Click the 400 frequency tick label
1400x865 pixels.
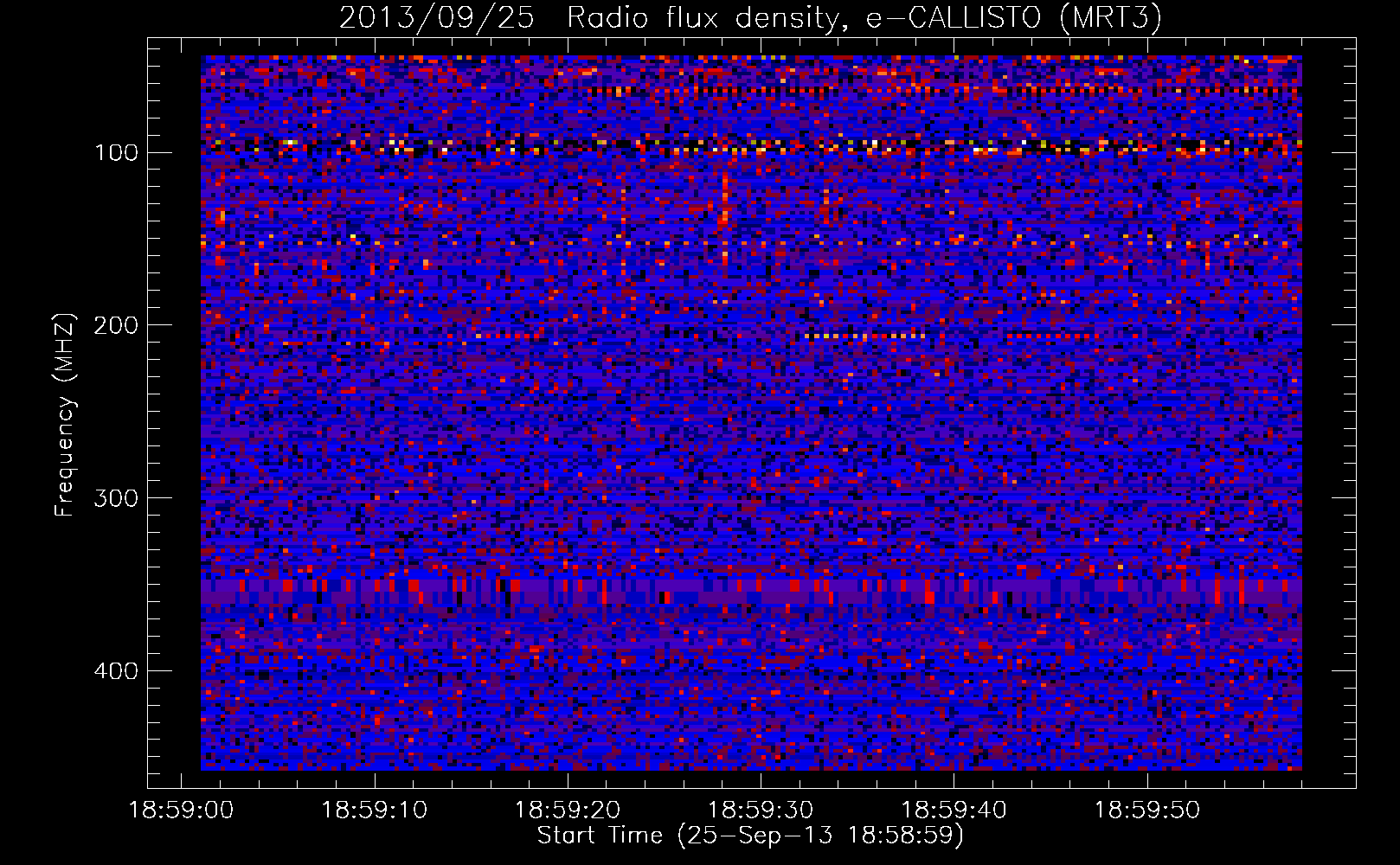pos(117,671)
